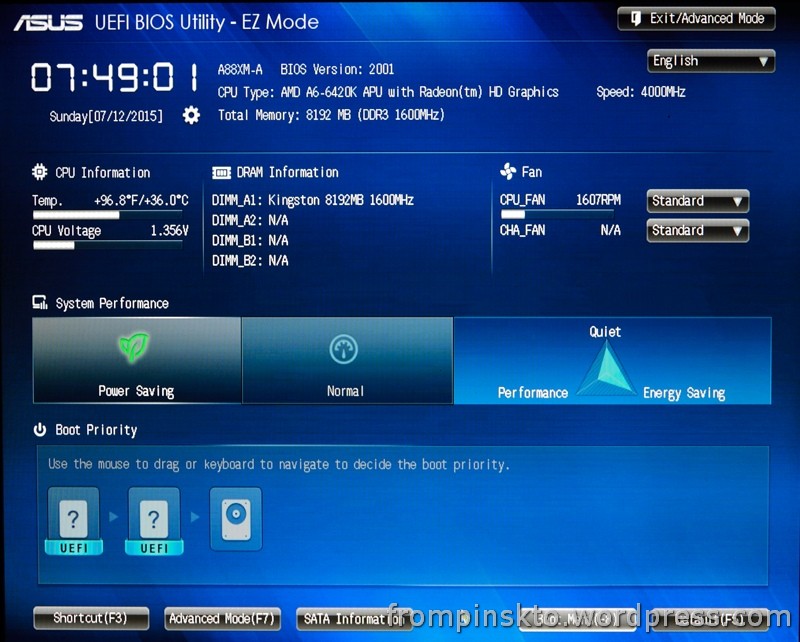Open the CPU_FAN Standard profile dropdown

697,201
